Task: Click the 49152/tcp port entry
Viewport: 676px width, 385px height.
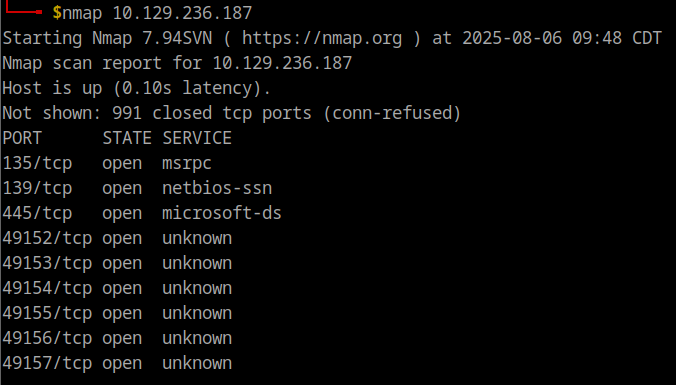Action: 47,238
